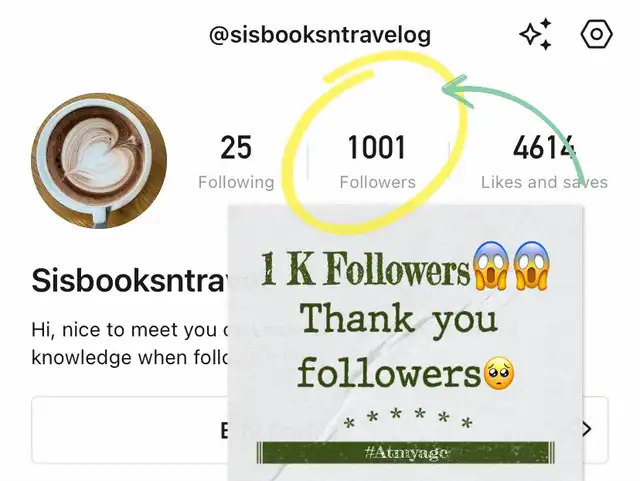Click the green arrow doodle head
This screenshot has height=481, width=640.
[457, 91]
